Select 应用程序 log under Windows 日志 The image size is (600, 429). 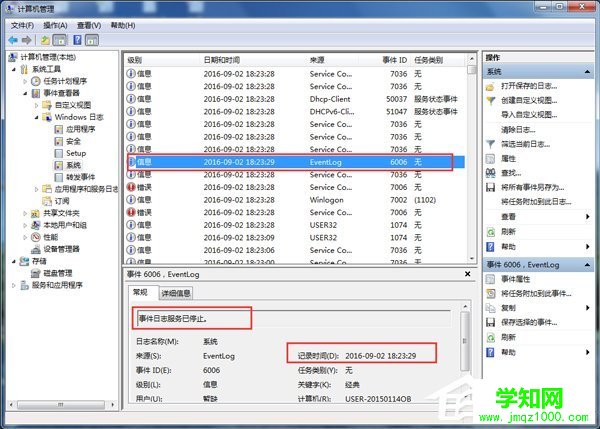point(80,129)
